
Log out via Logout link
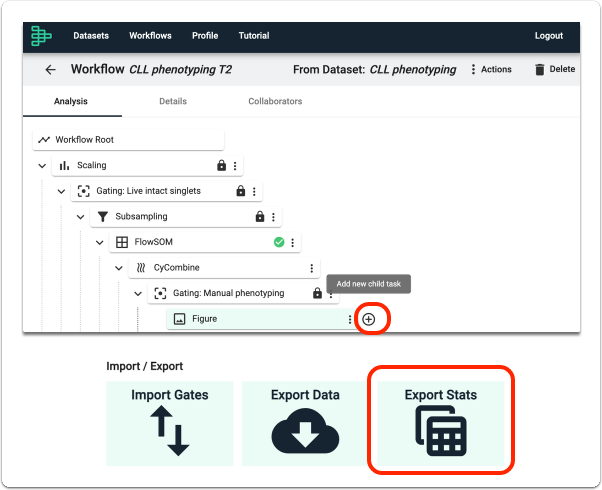coord(549,36)
